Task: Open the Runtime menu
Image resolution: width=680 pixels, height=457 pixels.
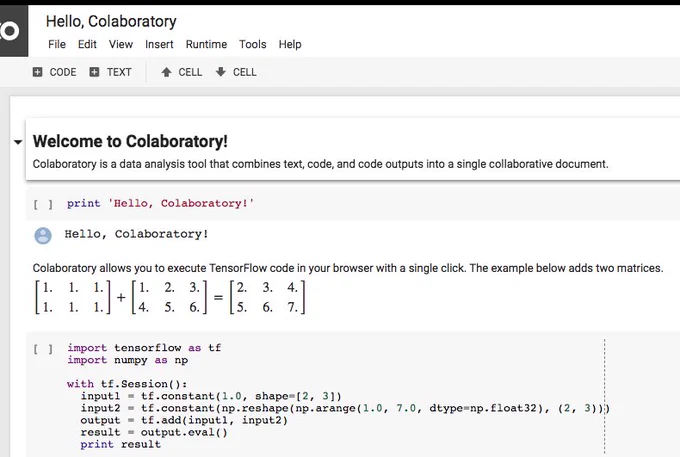Action: click(206, 44)
